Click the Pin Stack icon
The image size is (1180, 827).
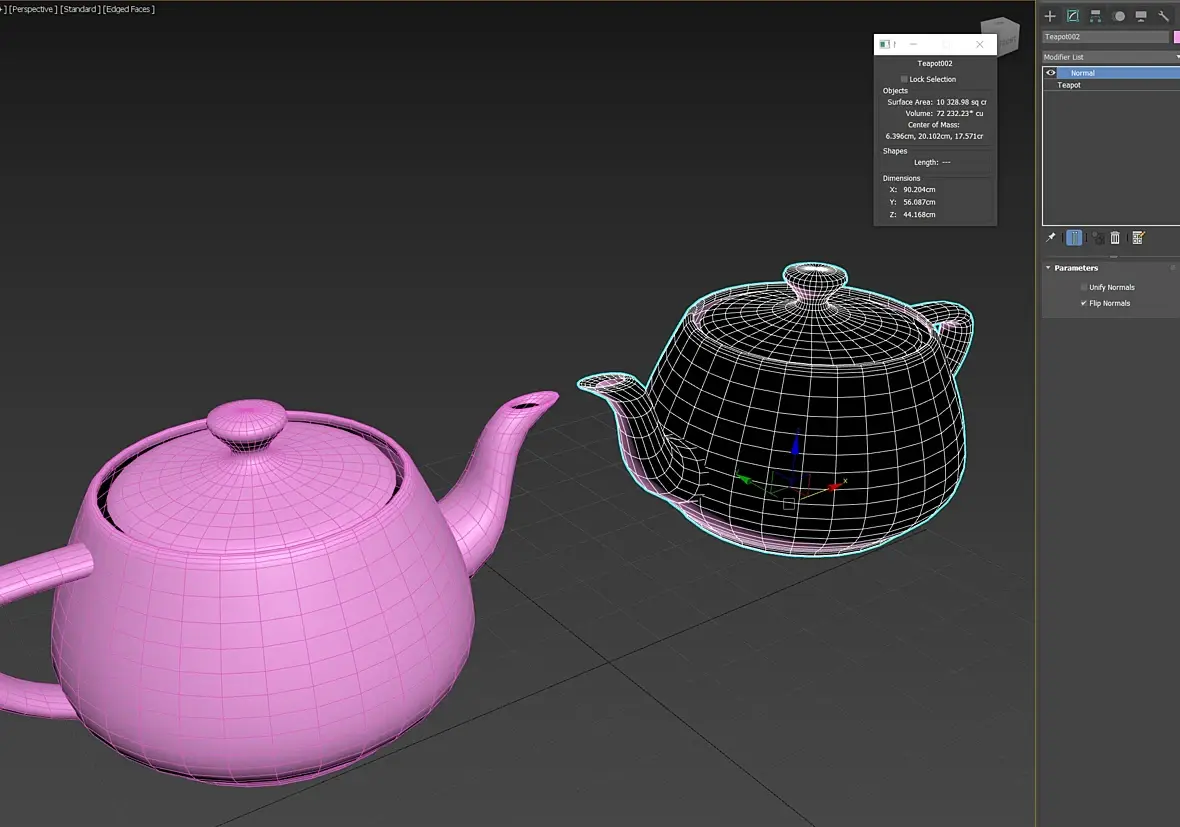click(x=1051, y=238)
